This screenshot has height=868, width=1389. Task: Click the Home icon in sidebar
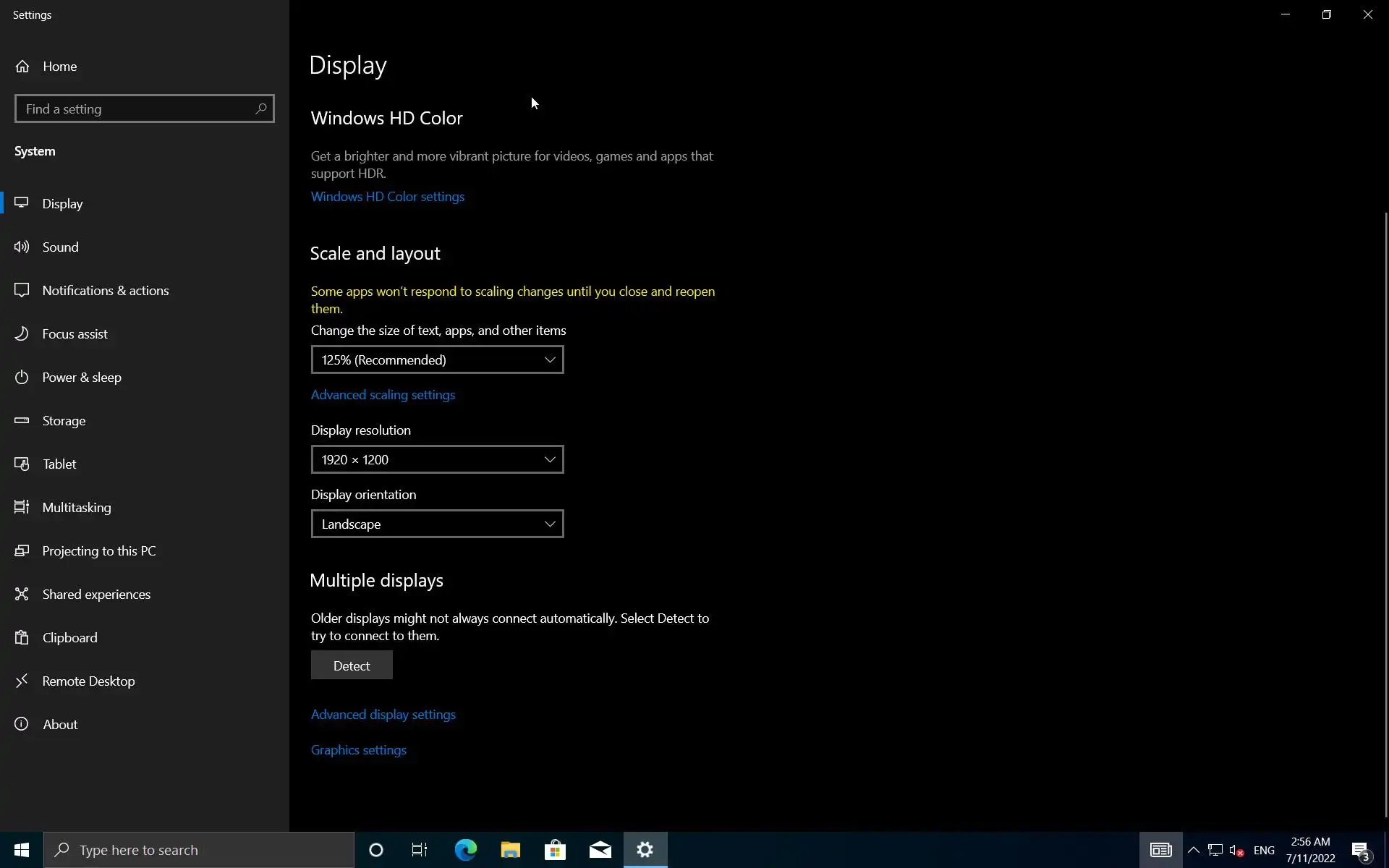click(x=22, y=67)
